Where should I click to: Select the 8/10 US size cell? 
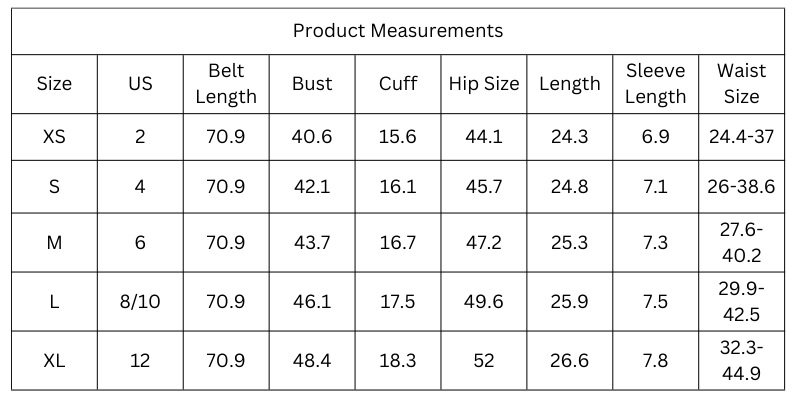tap(140, 301)
